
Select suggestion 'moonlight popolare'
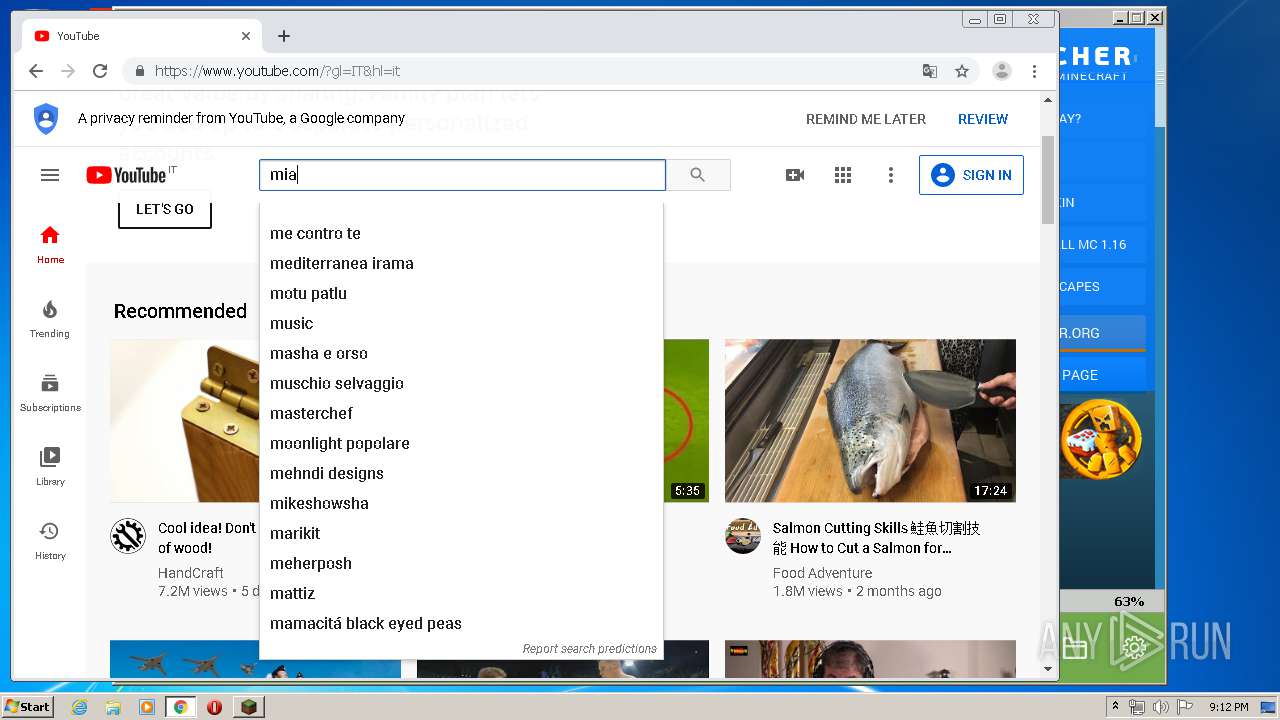461,443
